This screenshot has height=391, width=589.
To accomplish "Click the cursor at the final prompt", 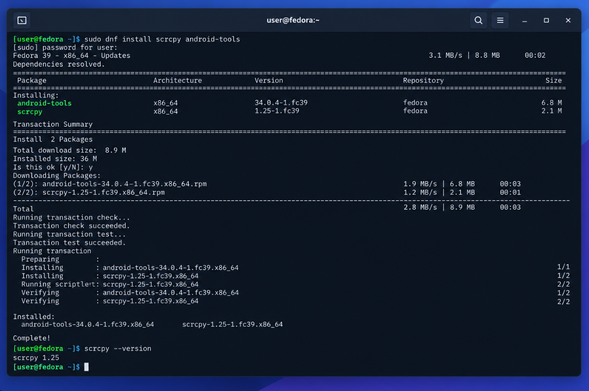I will 86,367.
